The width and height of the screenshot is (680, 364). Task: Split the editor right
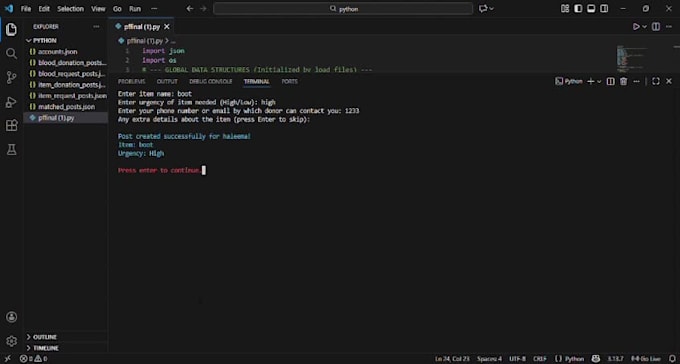click(656, 27)
